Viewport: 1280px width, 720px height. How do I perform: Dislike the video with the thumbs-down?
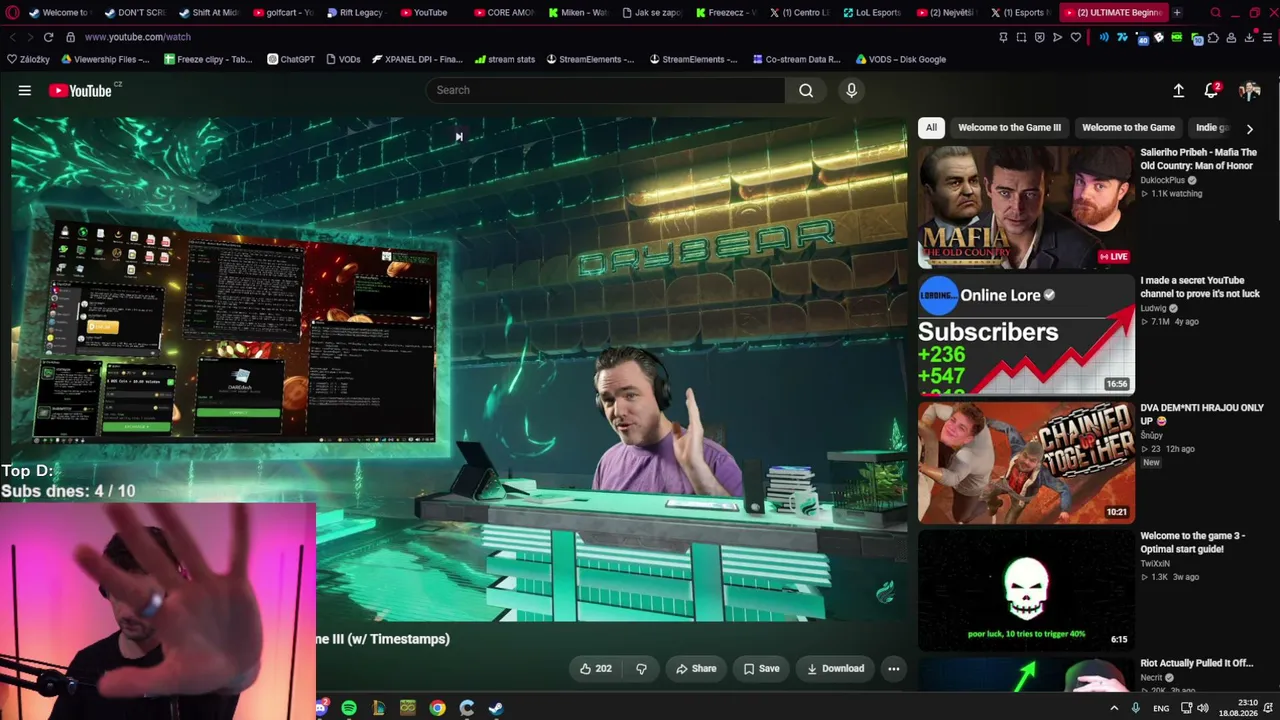(642, 669)
